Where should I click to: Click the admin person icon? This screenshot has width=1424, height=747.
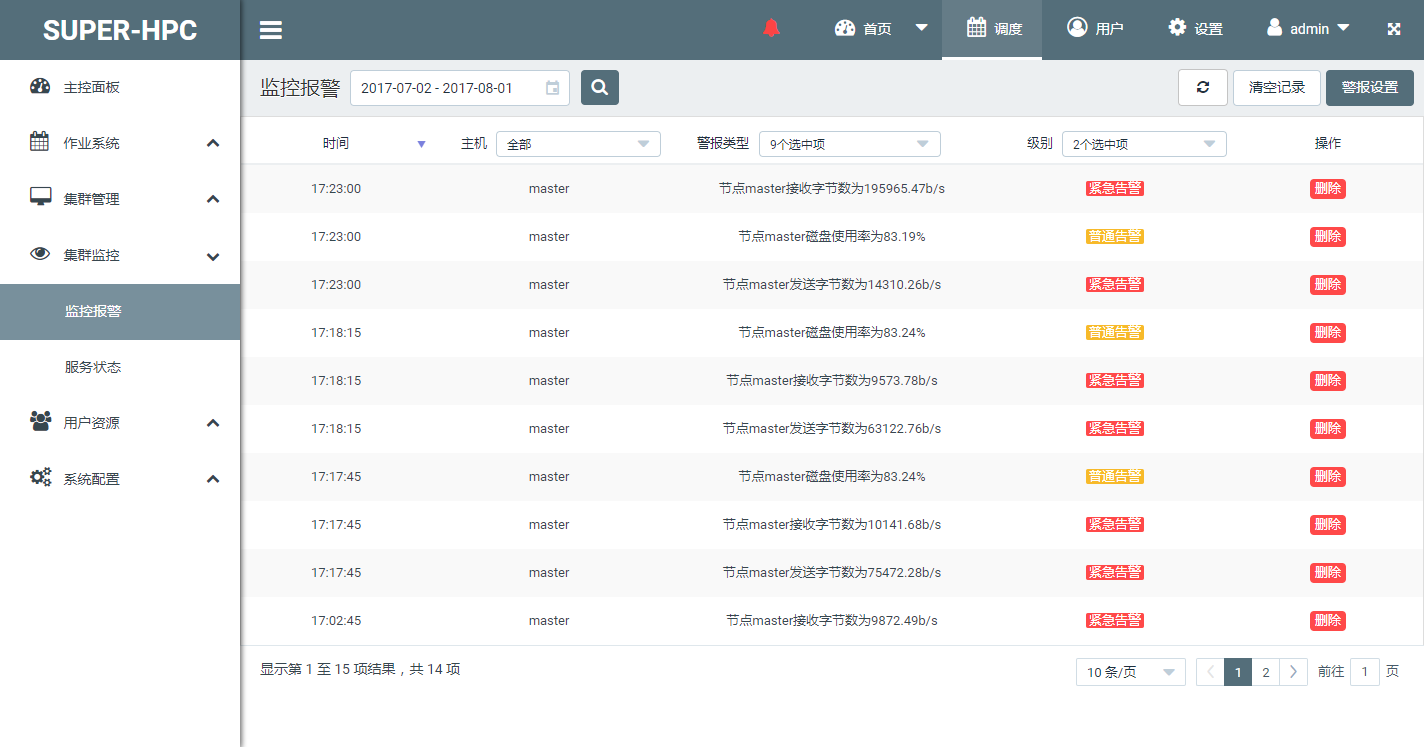(1274, 27)
